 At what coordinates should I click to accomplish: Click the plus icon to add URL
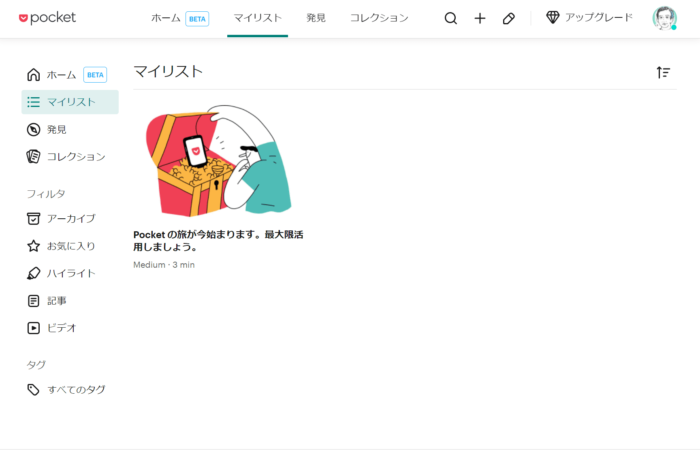tap(479, 18)
